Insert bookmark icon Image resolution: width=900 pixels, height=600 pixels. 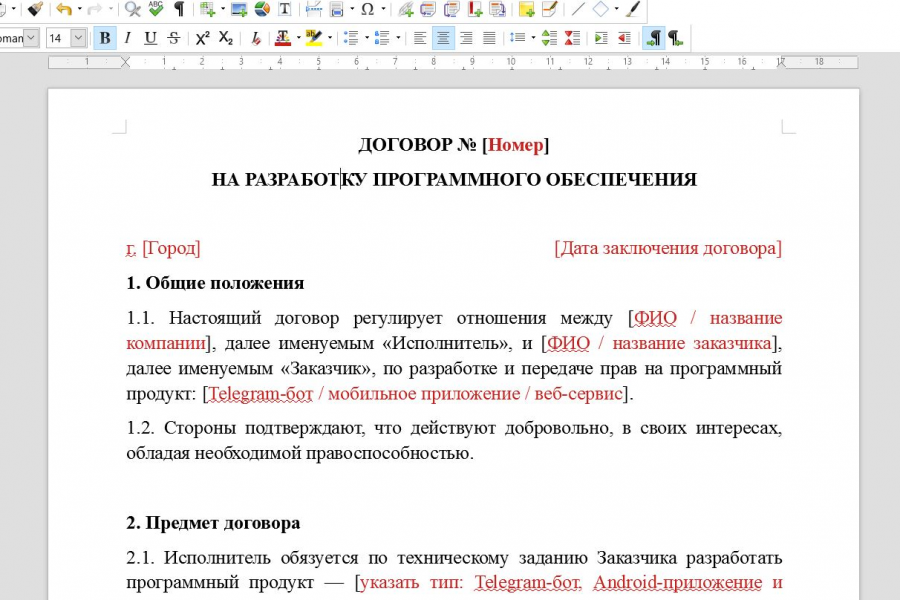pos(475,9)
